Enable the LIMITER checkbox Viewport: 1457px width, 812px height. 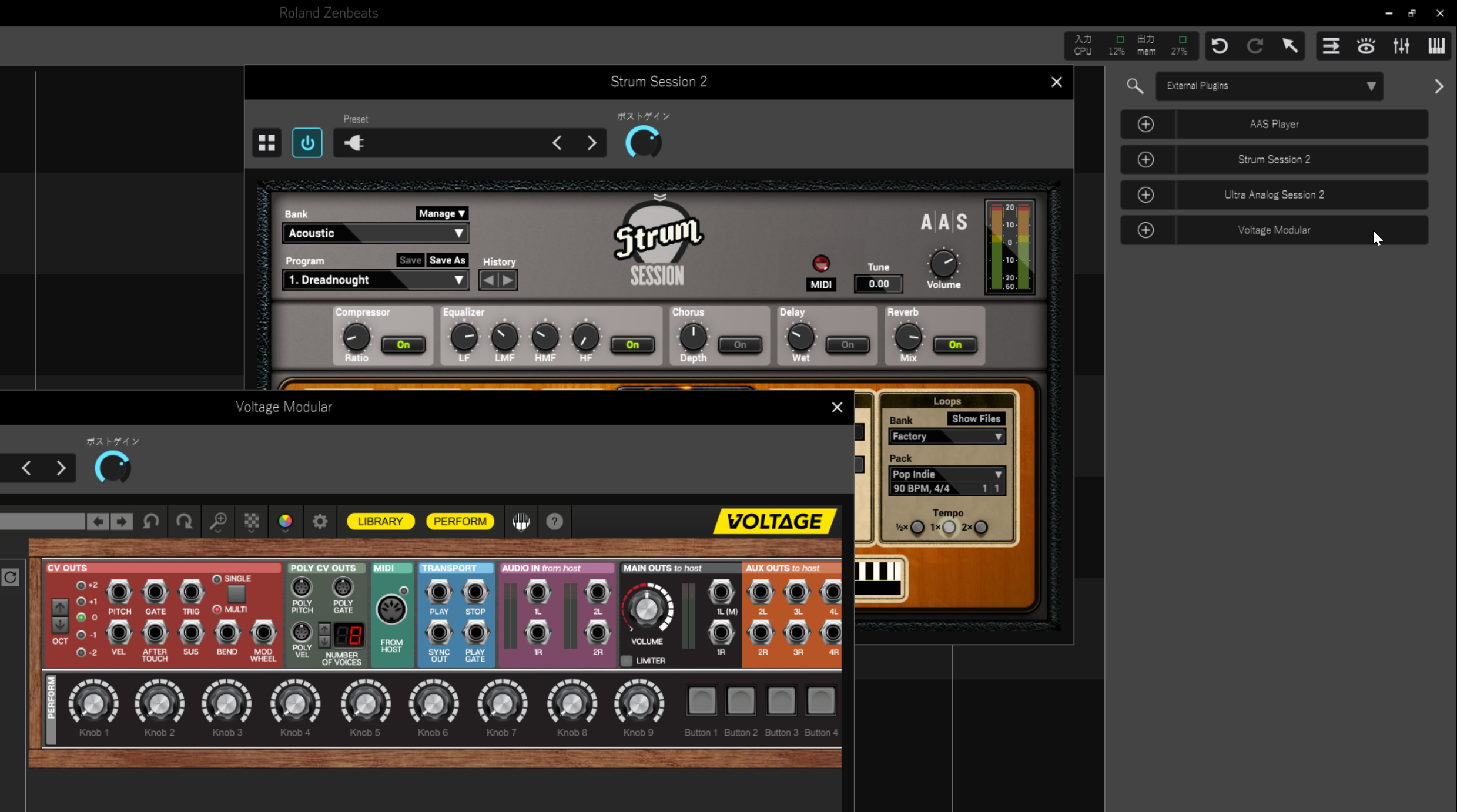627,660
